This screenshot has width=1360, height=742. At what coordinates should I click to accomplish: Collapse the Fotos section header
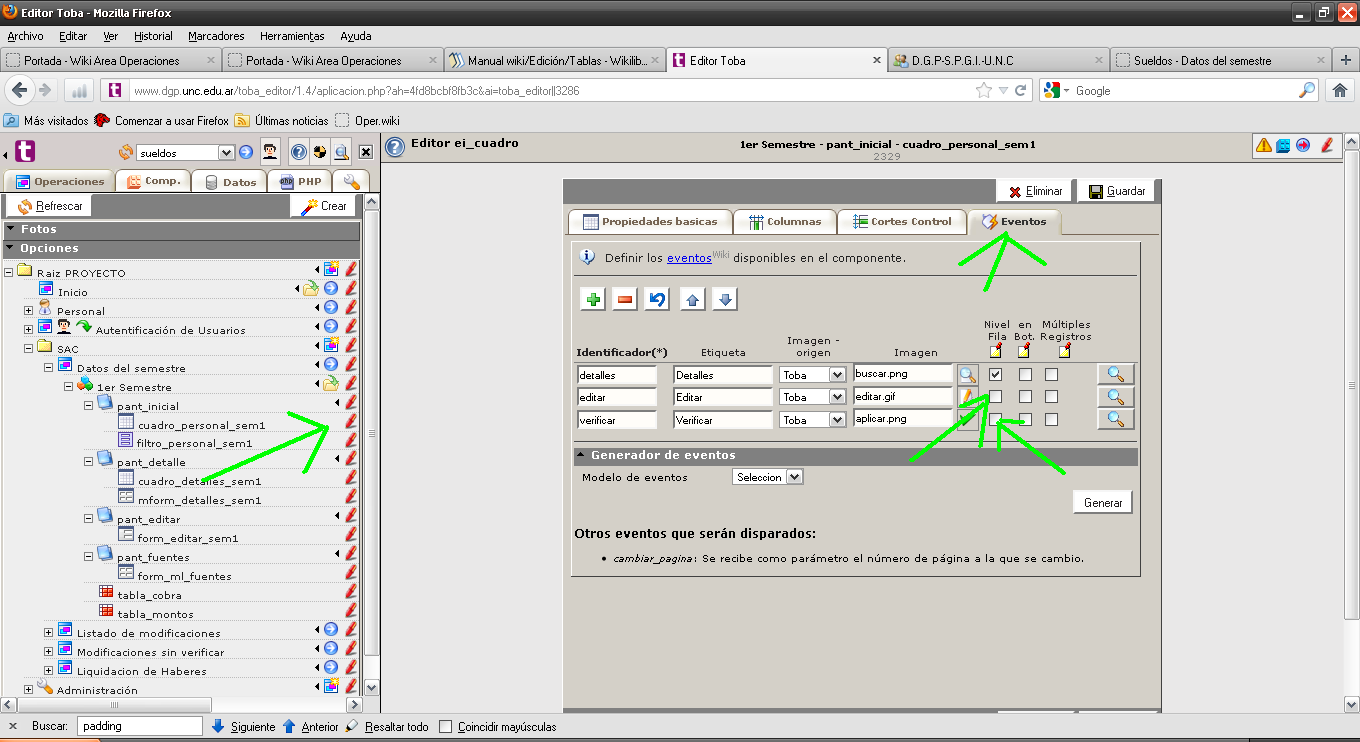tap(182, 230)
